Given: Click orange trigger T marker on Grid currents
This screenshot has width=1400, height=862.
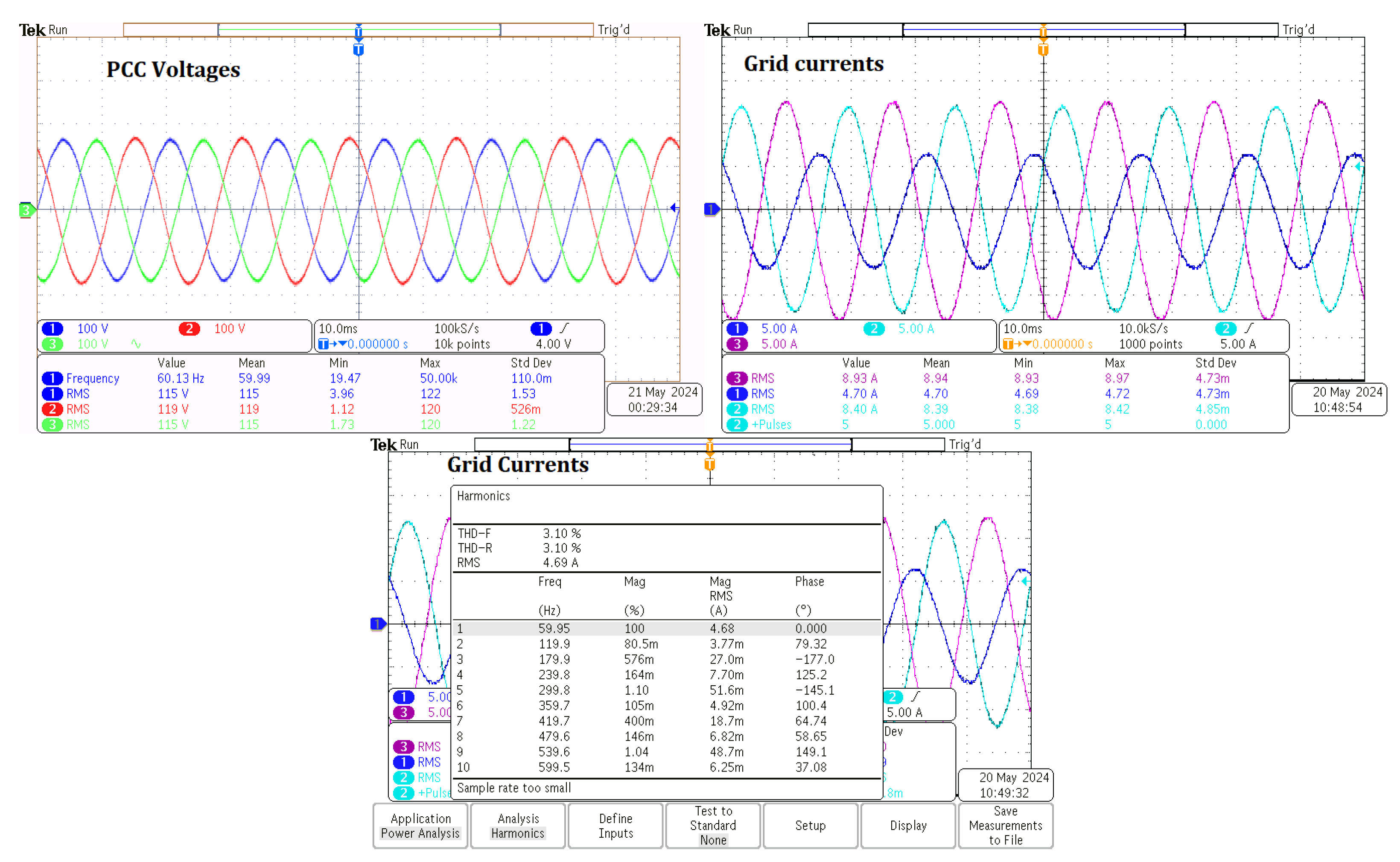Looking at the screenshot, I should (x=1043, y=50).
